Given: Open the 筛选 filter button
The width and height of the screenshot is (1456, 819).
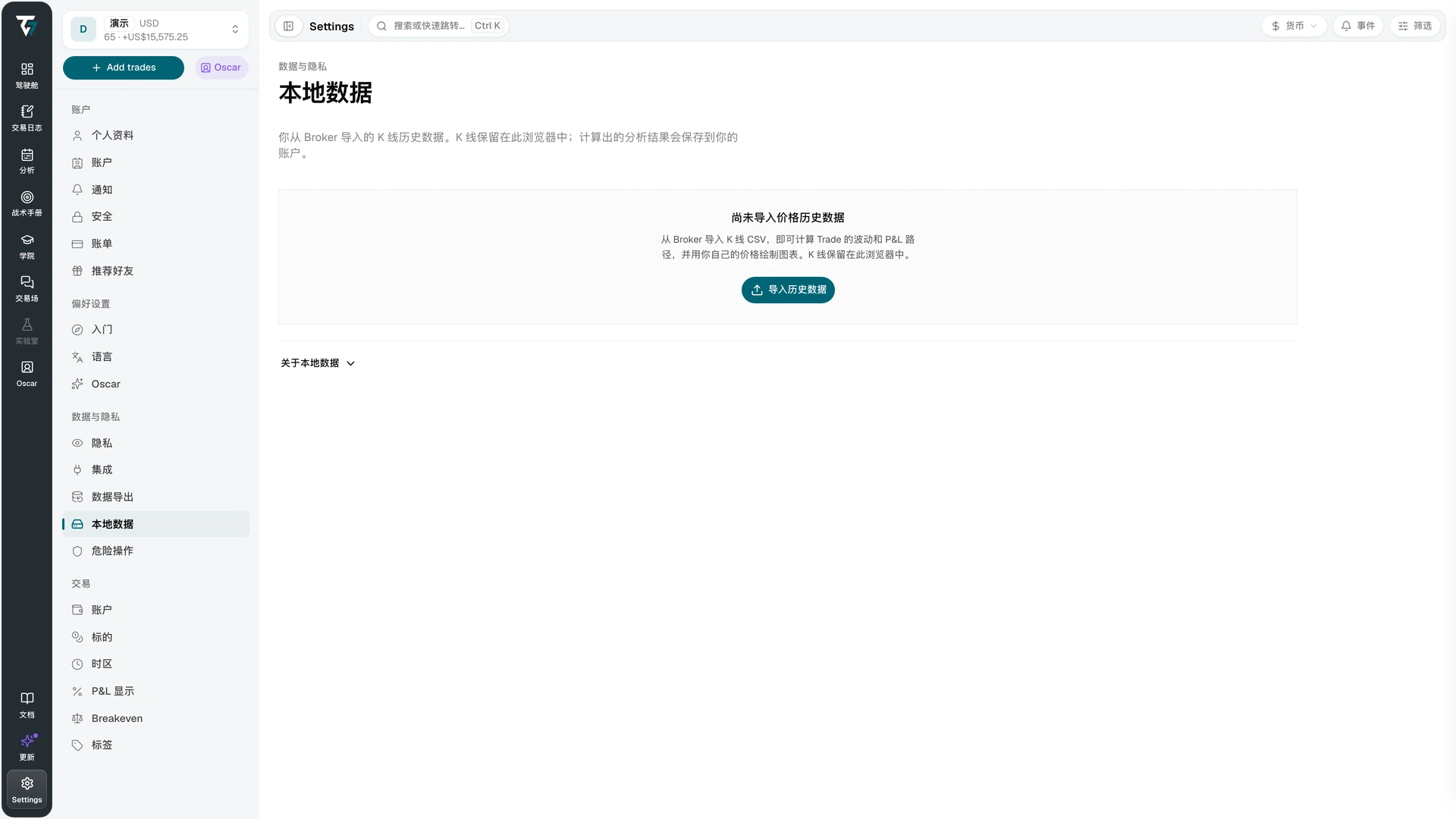Looking at the screenshot, I should [x=1414, y=26].
